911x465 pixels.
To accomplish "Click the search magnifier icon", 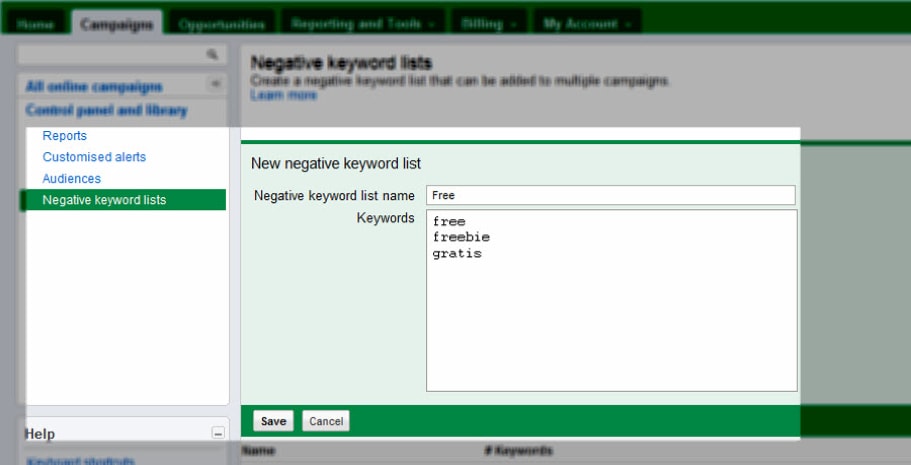I will 212,54.
